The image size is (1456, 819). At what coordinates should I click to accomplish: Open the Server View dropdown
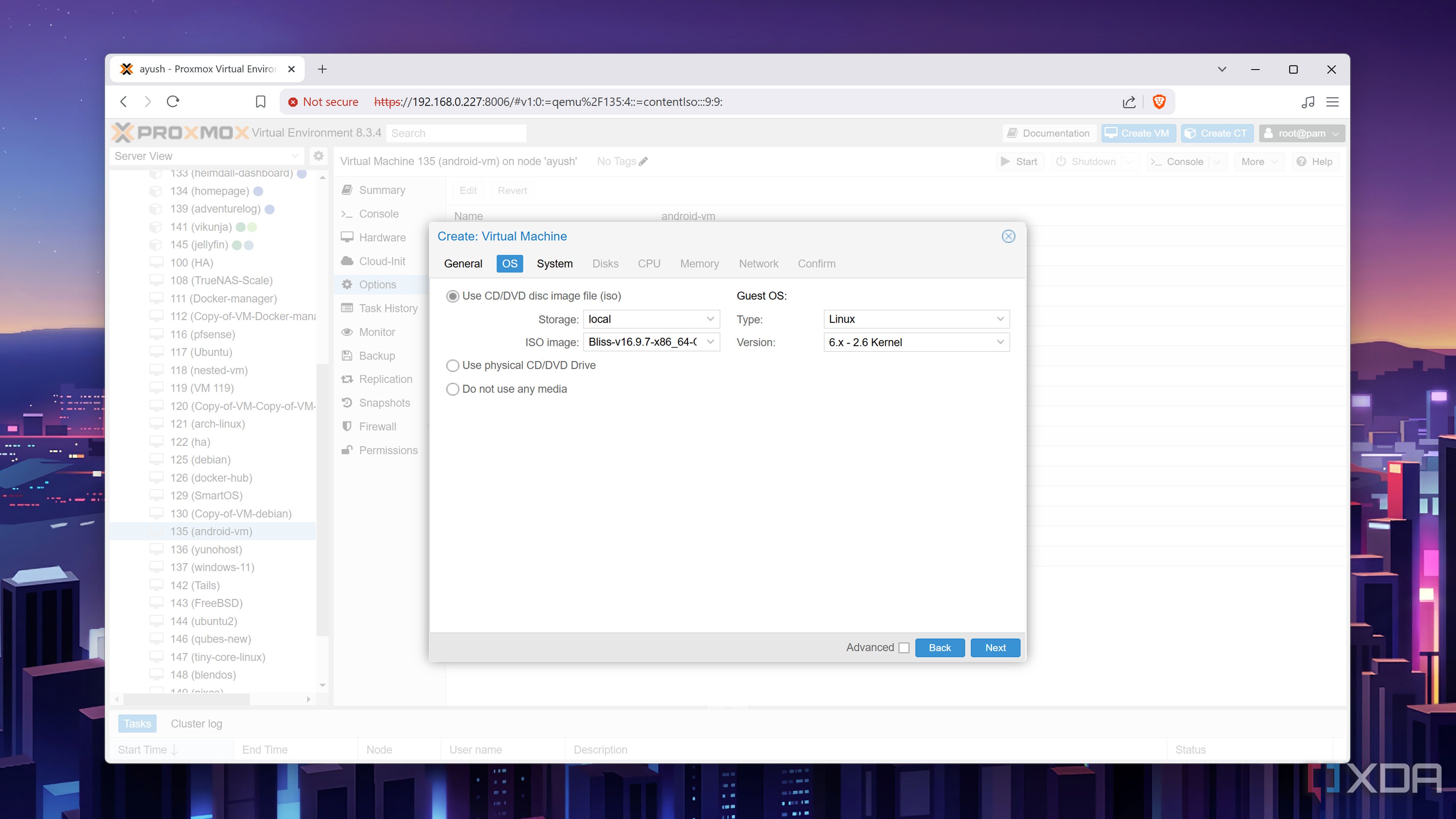coord(207,156)
